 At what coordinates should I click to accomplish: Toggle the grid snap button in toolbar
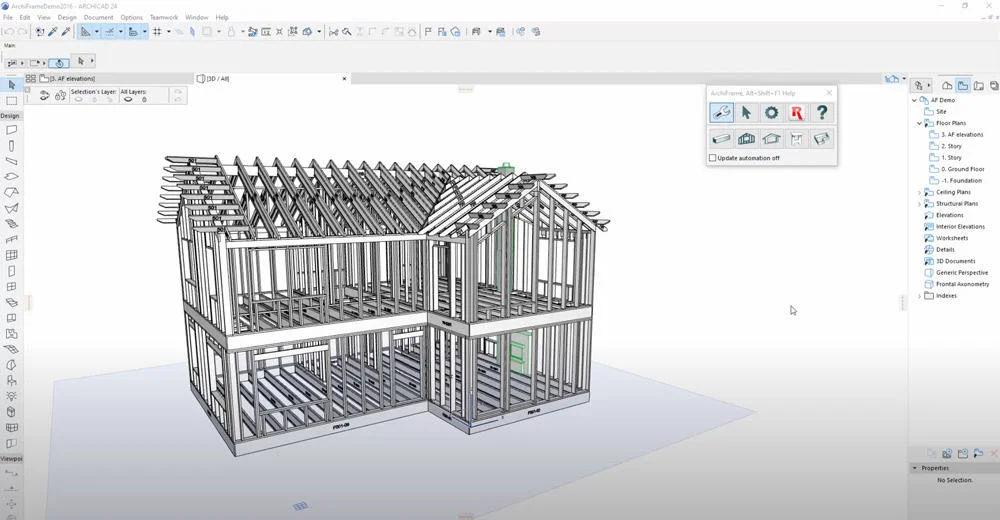point(157,32)
